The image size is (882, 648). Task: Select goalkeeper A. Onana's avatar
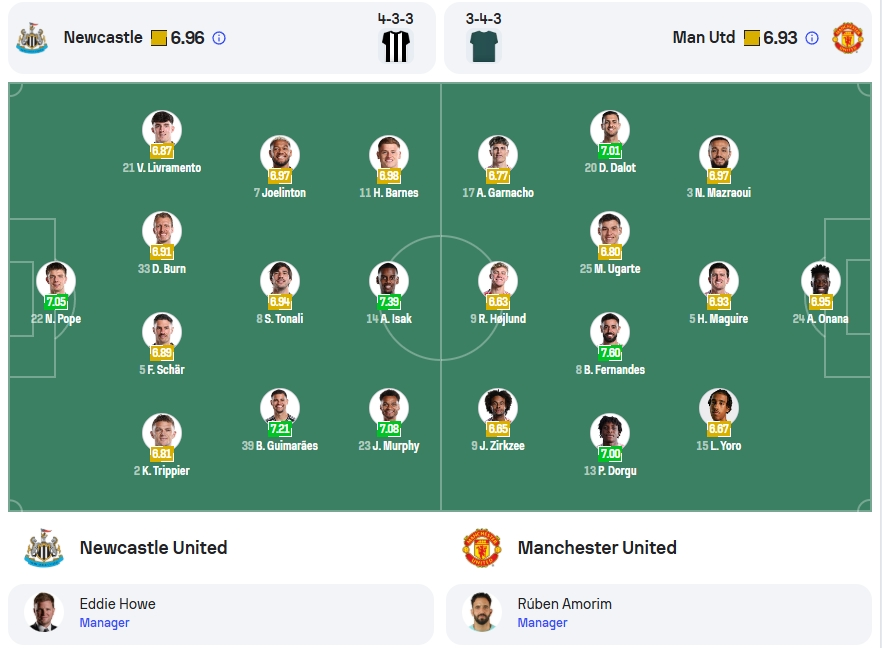click(x=821, y=281)
